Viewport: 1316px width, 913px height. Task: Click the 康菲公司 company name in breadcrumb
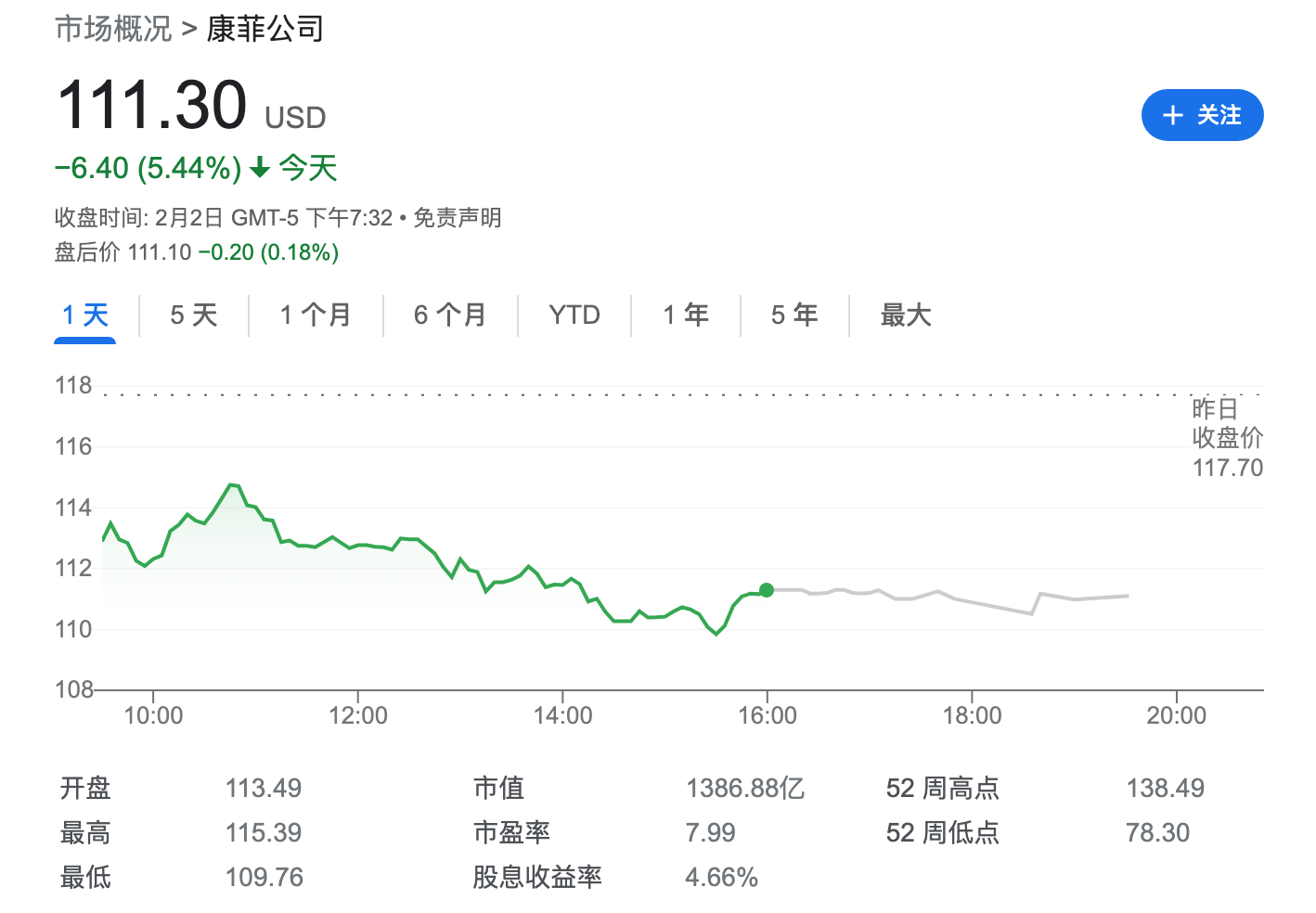tap(265, 29)
